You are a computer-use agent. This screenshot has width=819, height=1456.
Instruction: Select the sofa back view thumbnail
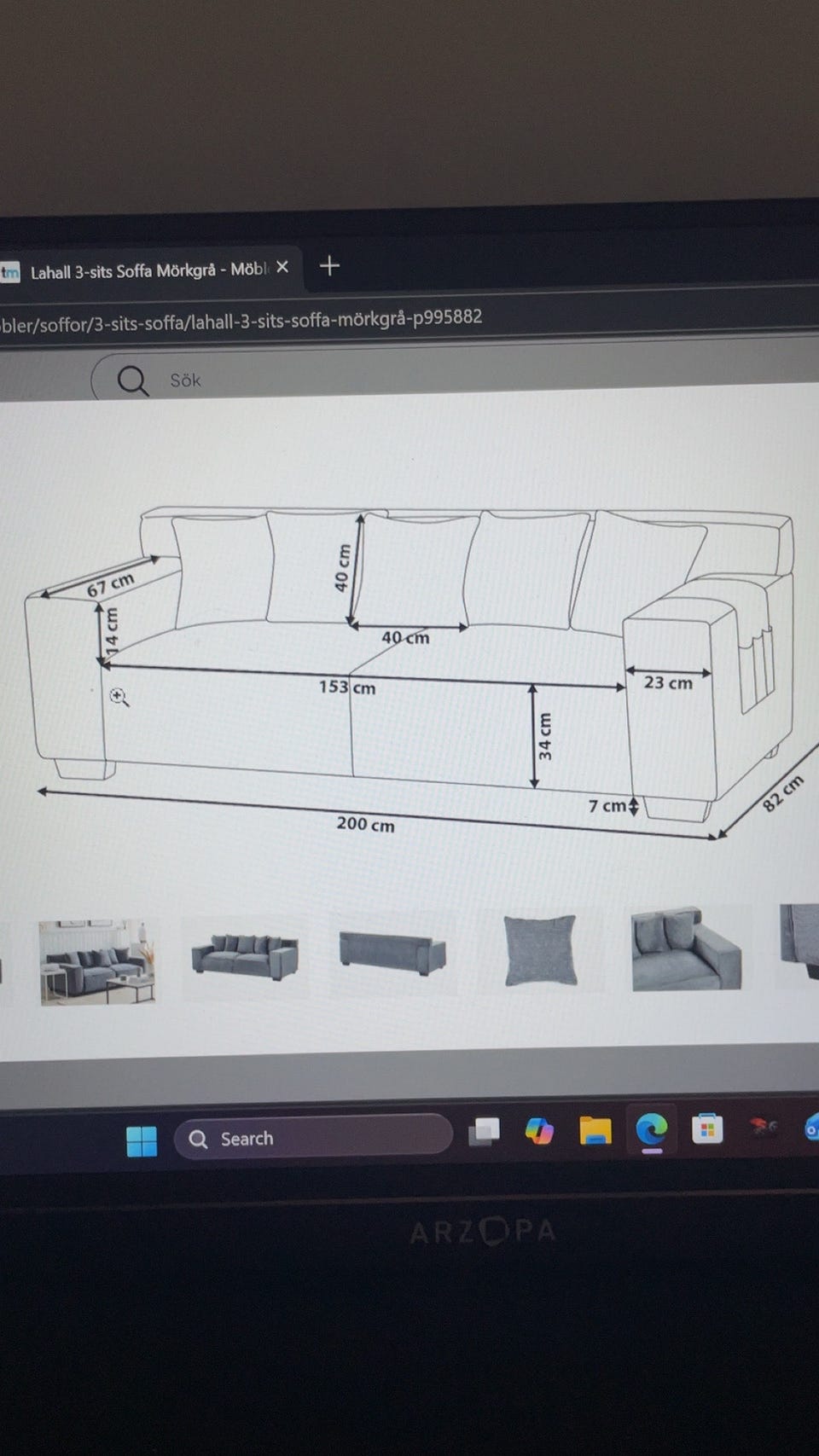[393, 951]
